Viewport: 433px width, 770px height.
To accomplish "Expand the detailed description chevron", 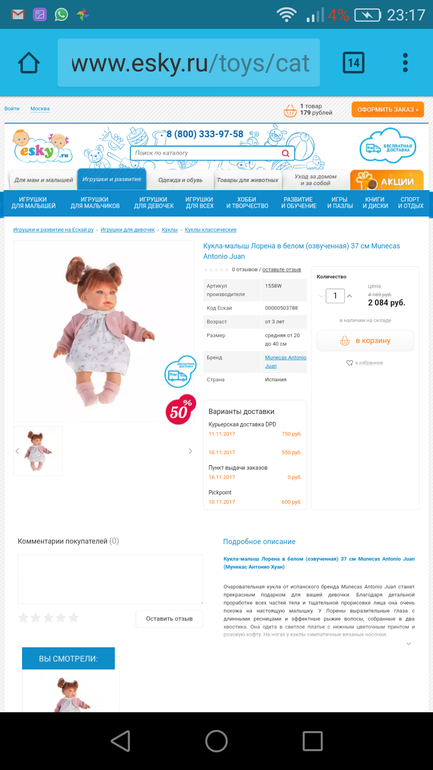I will click(408, 643).
